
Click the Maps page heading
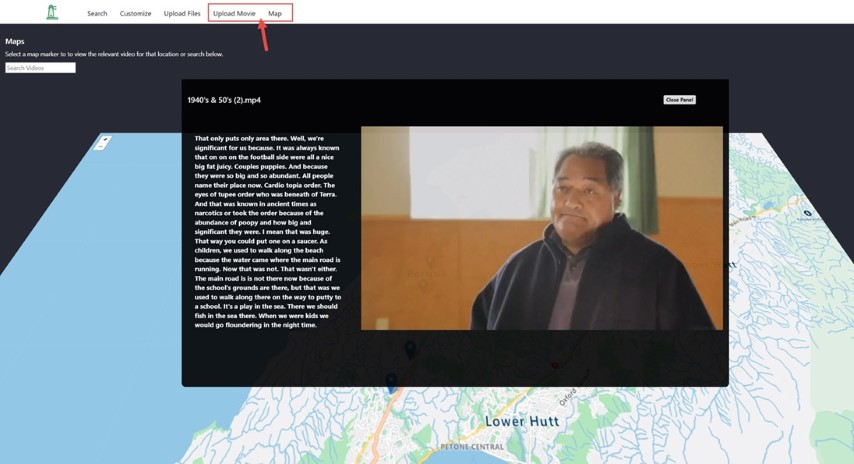[15, 41]
